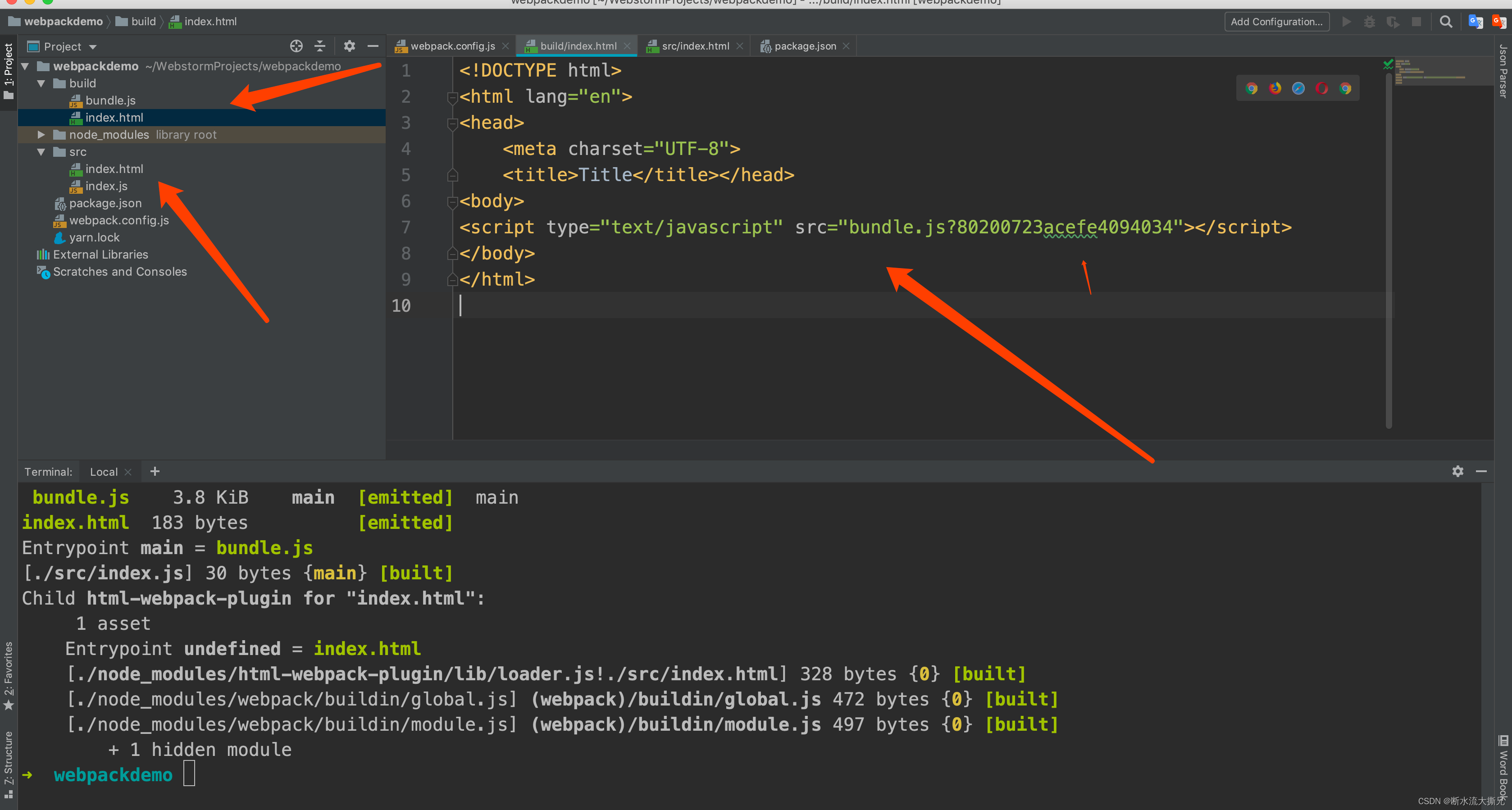Click the Run with Coverage icon
The height and width of the screenshot is (810, 1512).
[1393, 22]
